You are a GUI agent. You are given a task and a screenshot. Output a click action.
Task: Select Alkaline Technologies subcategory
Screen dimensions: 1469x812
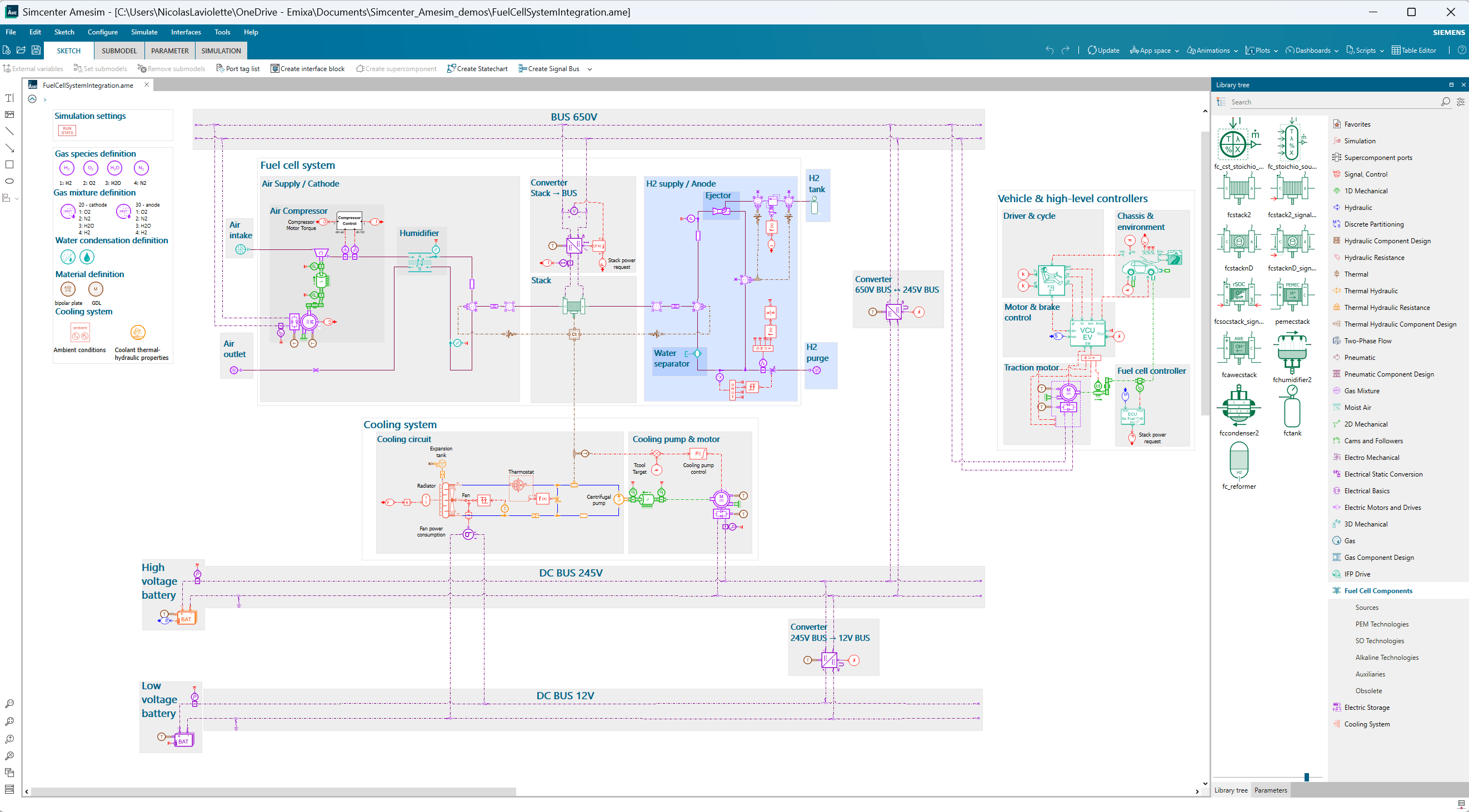coord(1387,658)
